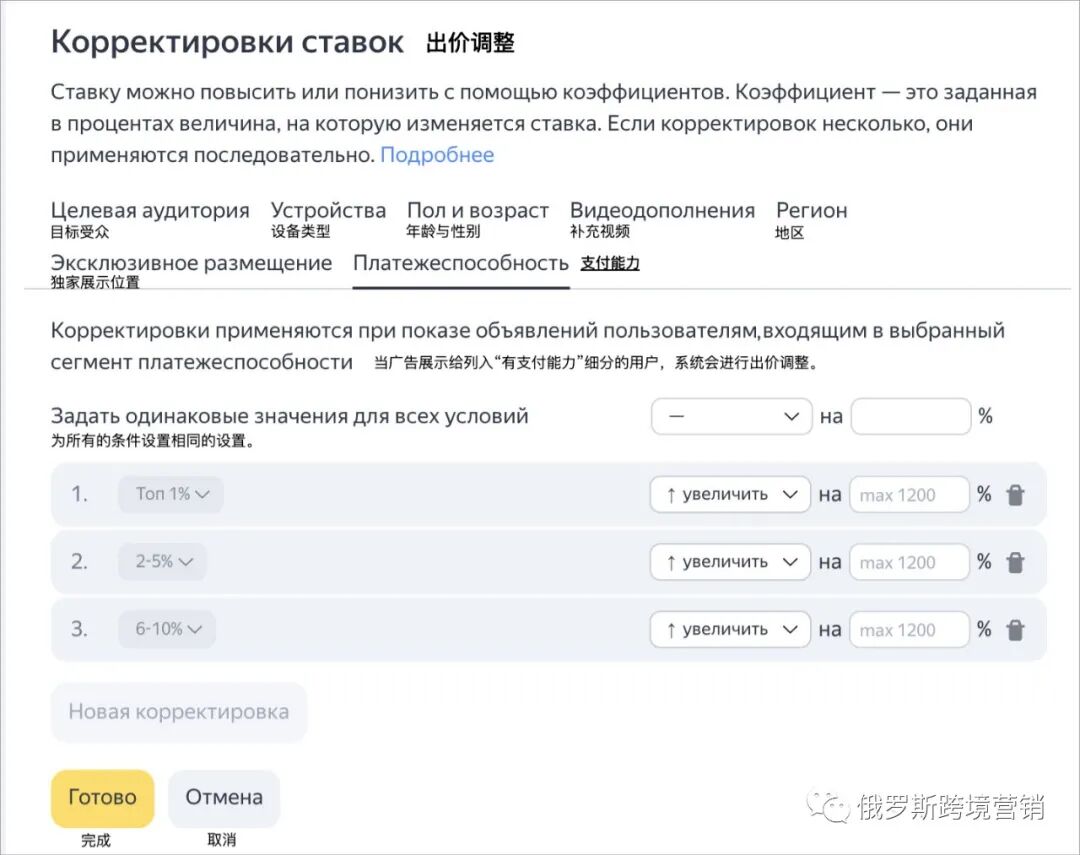Open the Топ 1% segment selector
The width and height of the screenshot is (1080, 855).
[170, 494]
